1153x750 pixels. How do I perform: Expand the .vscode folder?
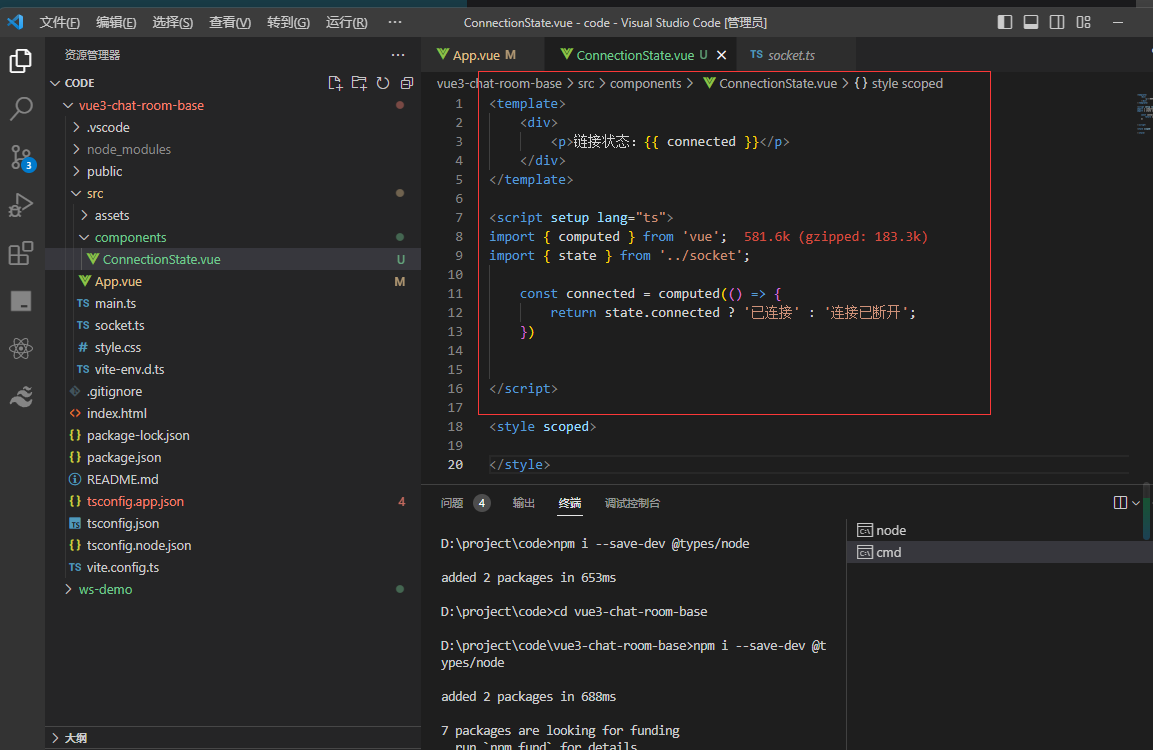[x=76, y=127]
